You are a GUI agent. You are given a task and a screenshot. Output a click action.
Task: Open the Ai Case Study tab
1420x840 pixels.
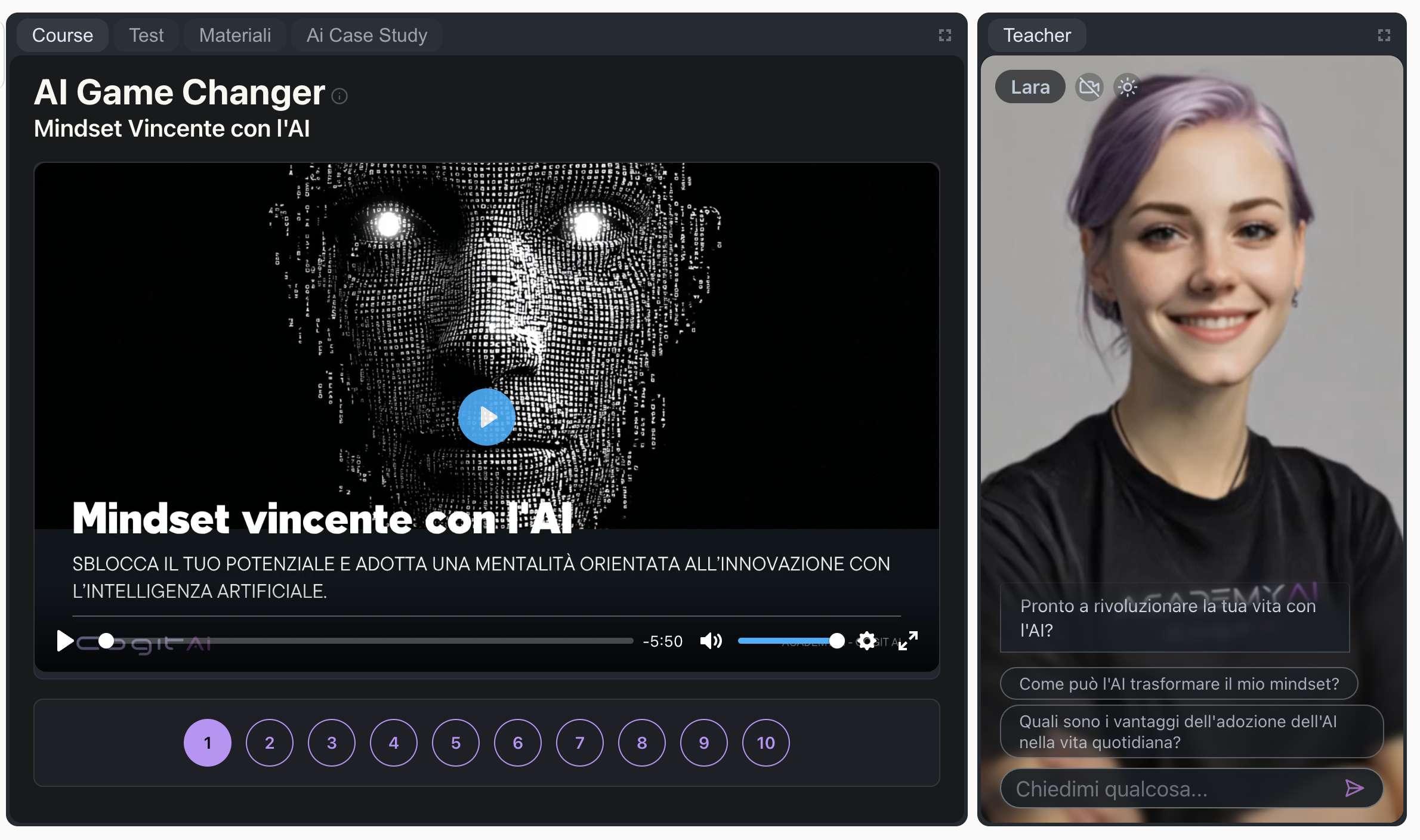click(x=366, y=35)
